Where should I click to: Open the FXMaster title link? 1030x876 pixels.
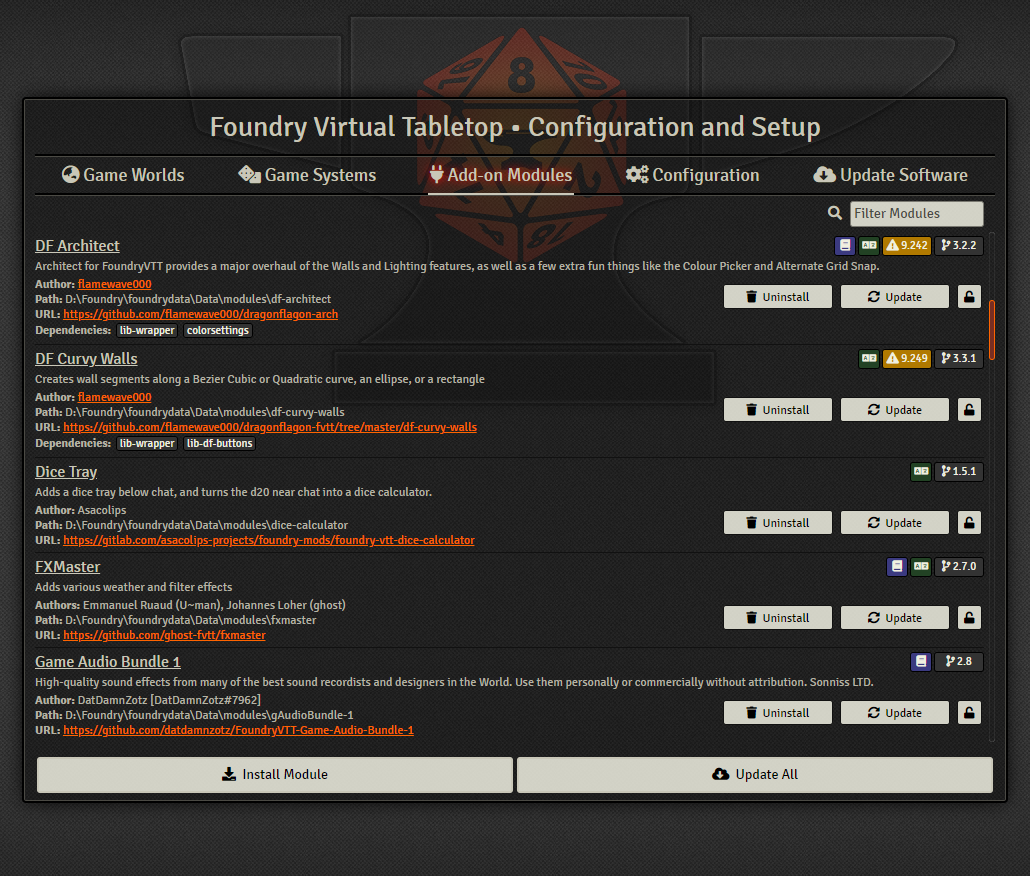pos(67,567)
